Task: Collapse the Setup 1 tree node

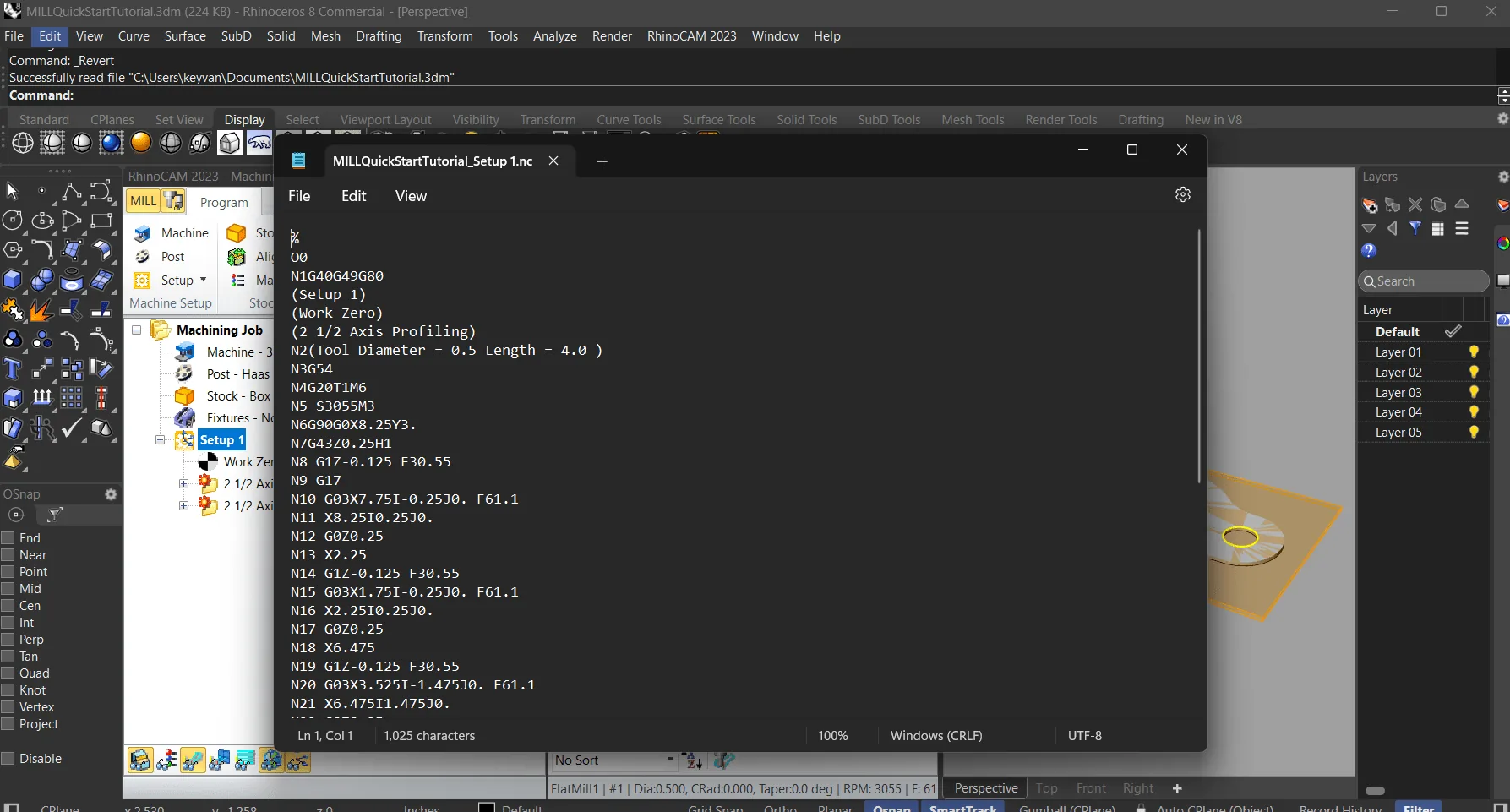Action: coord(160,440)
